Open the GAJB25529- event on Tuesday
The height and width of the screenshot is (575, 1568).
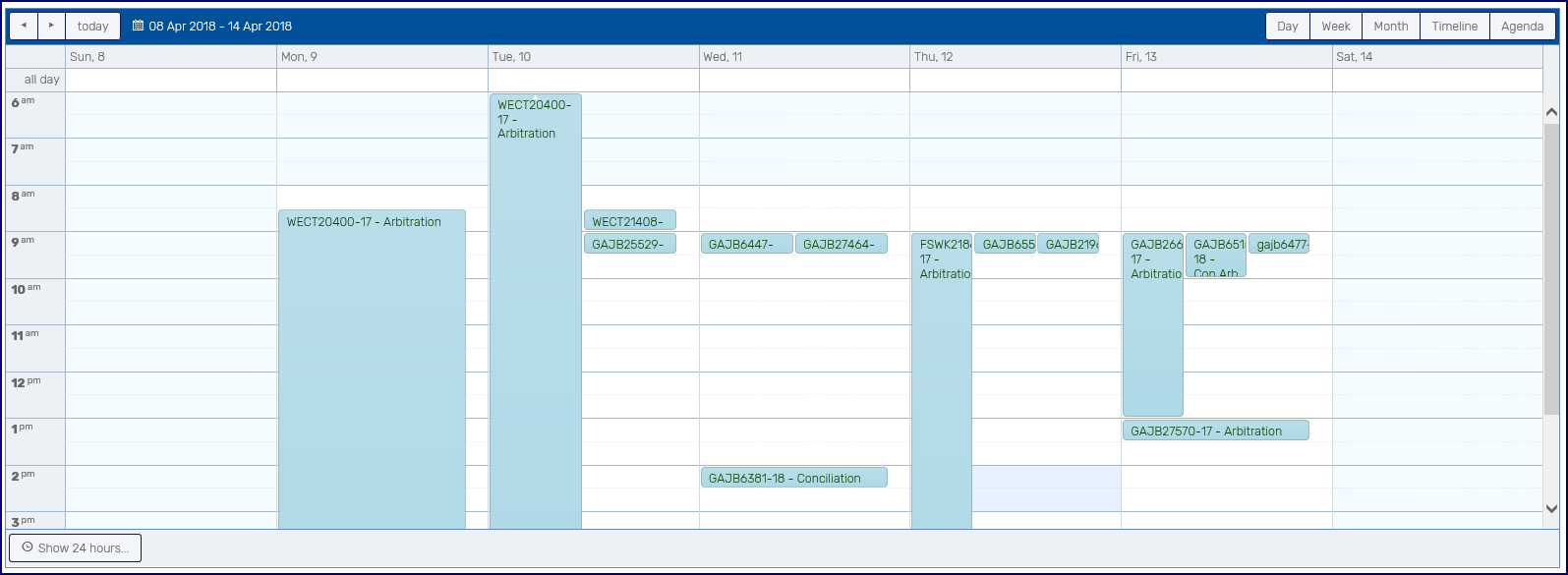click(x=630, y=244)
